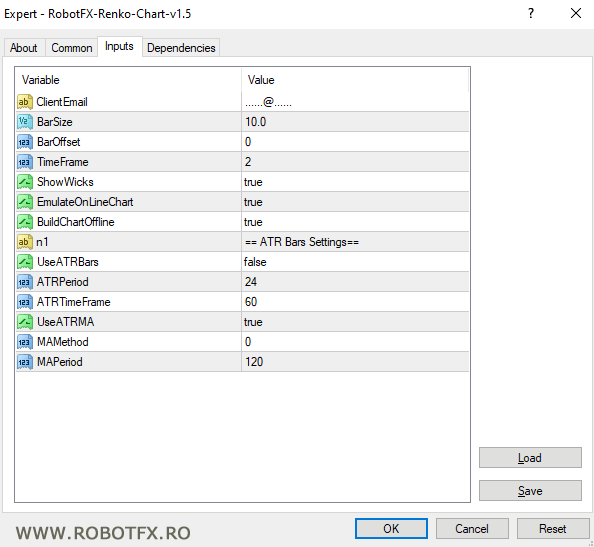The height and width of the screenshot is (547, 594).
Task: Click the MAPeriod integer type icon
Action: 25,362
